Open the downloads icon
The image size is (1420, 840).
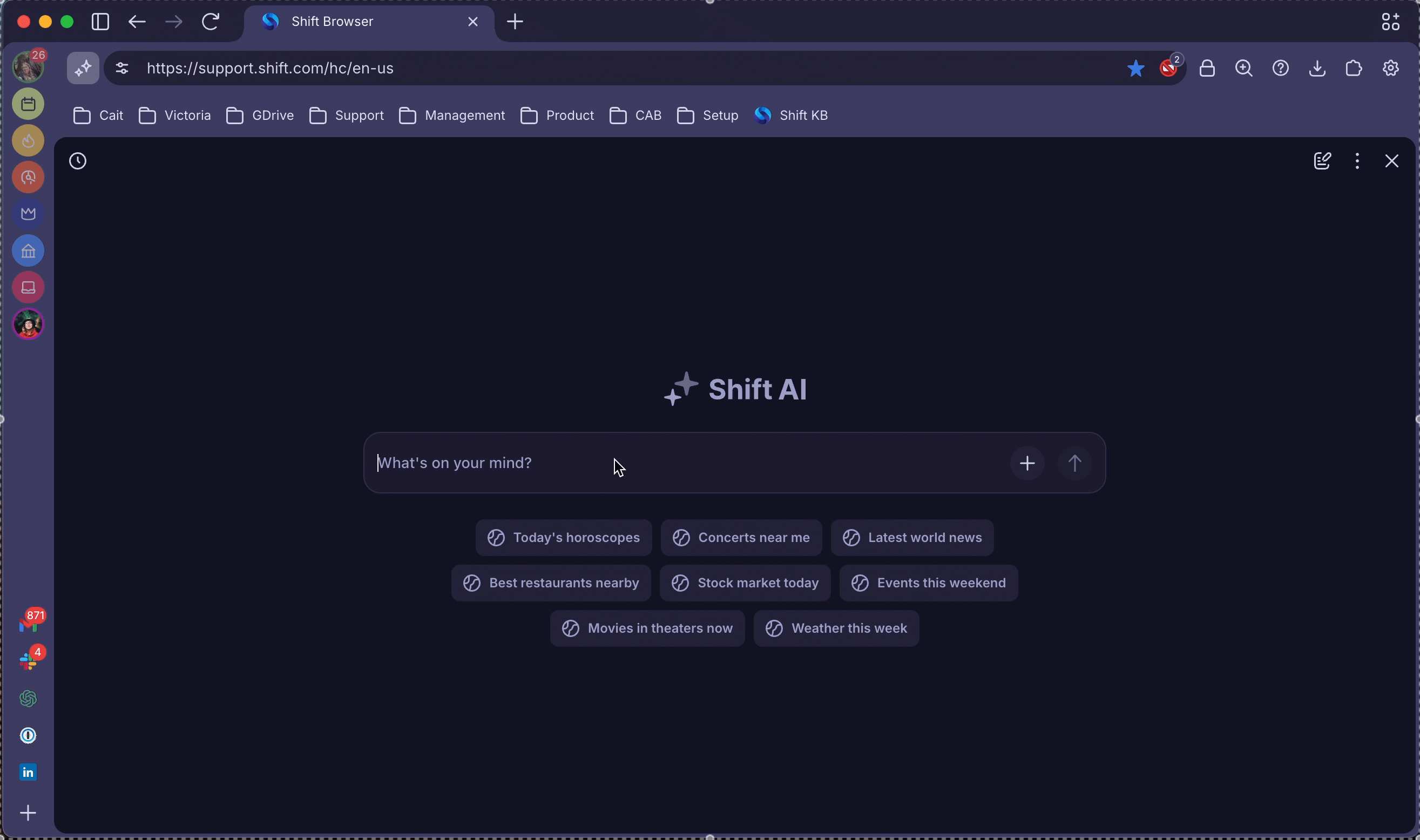1317,68
